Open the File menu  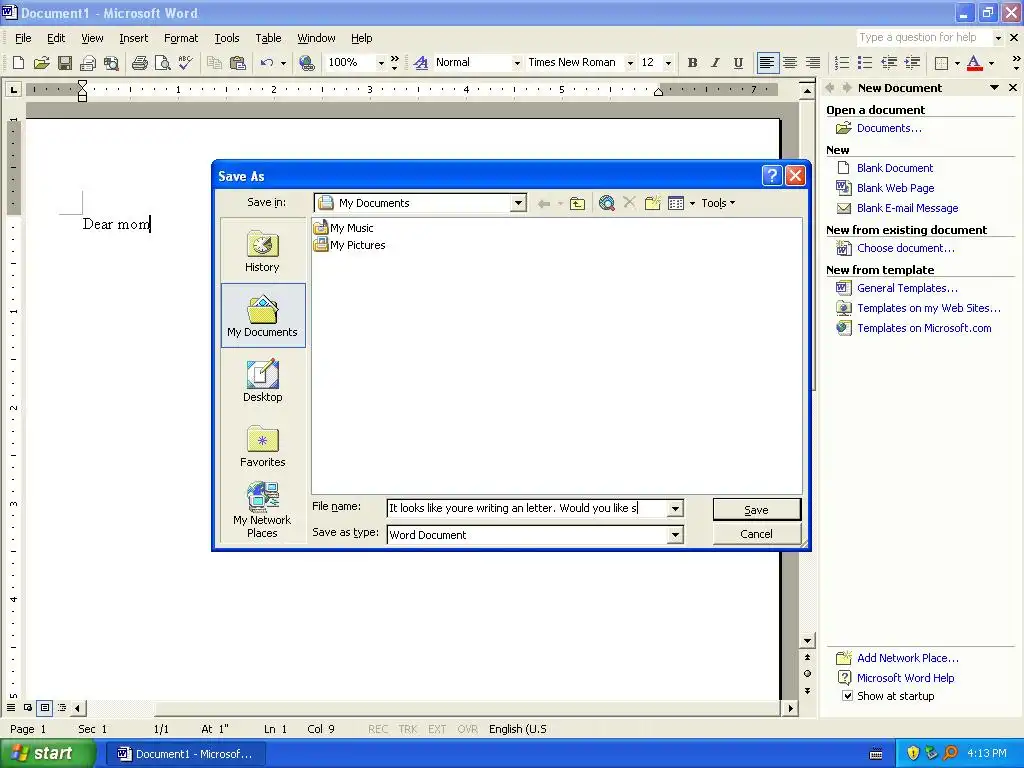click(x=23, y=38)
